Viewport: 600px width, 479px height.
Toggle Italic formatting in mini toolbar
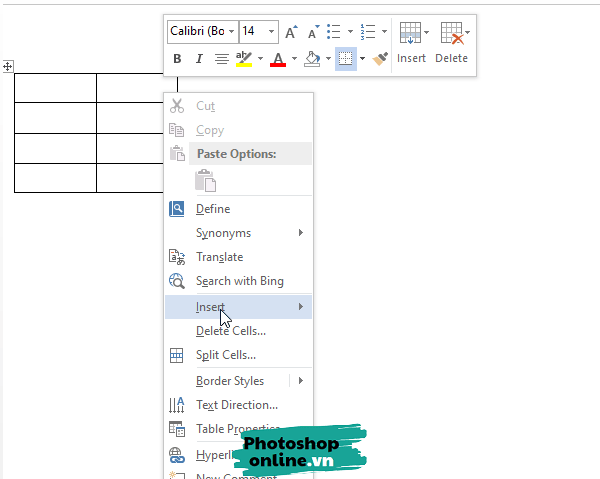coord(198,59)
